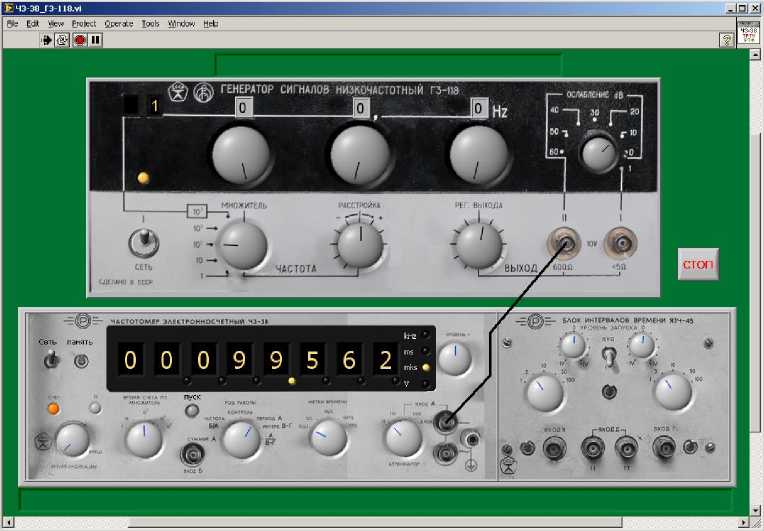Click the 600Ω output connector
Viewport: 764px width, 531px height.
[x=564, y=243]
